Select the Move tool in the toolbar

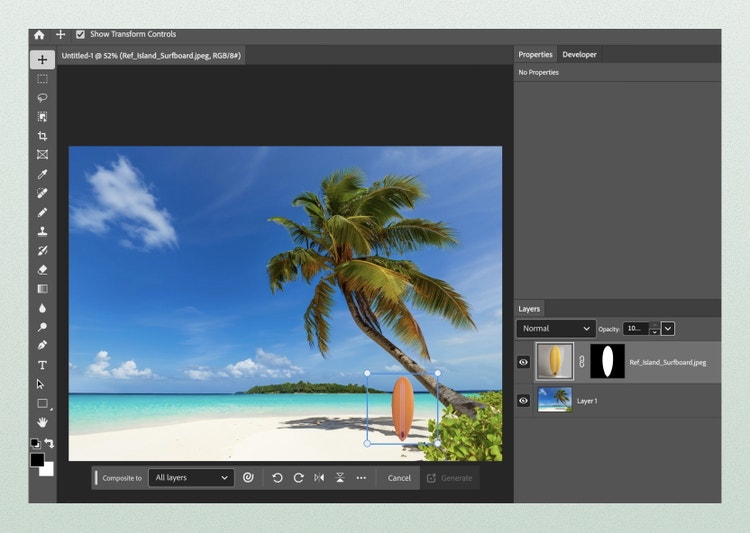[x=43, y=59]
